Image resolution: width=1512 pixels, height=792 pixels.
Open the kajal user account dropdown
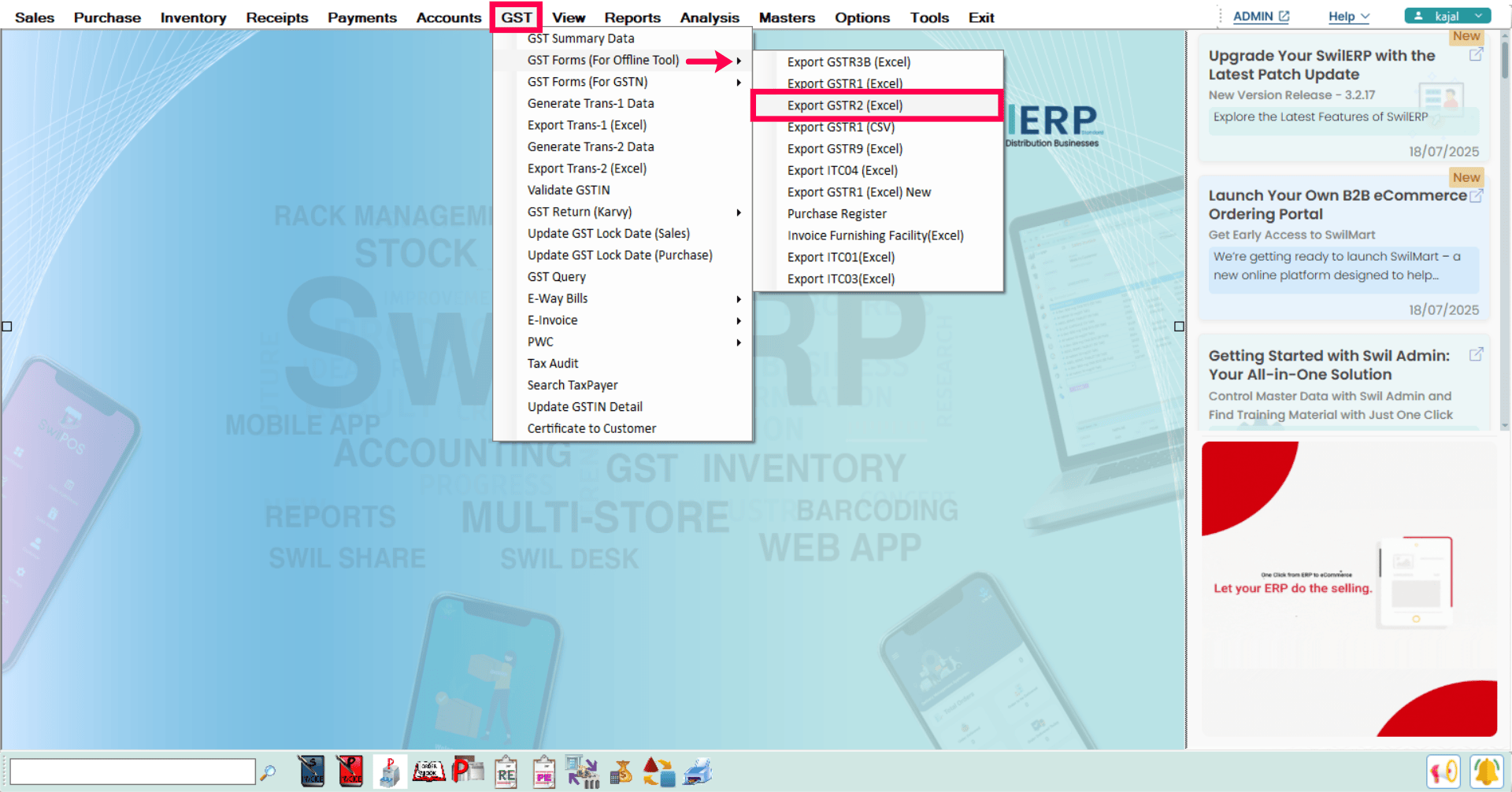[x=1447, y=16]
